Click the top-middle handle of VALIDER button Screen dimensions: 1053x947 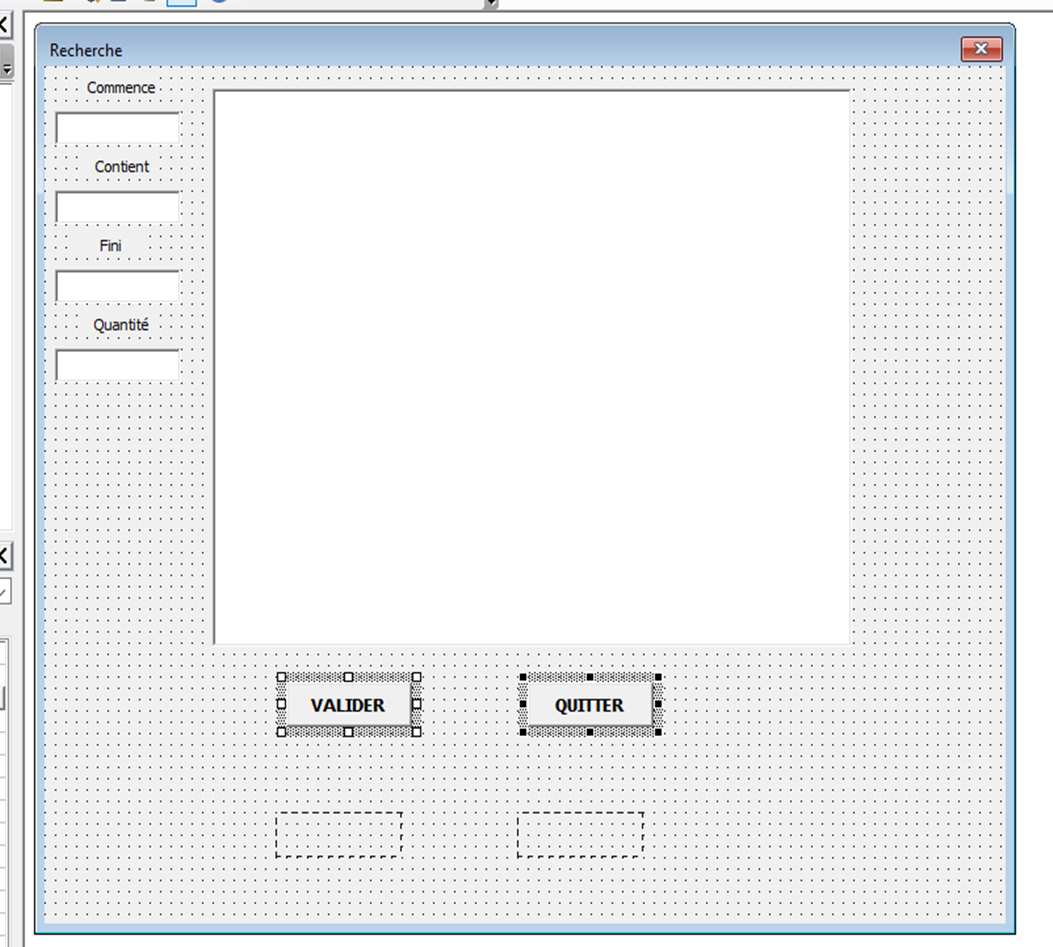(x=348, y=677)
